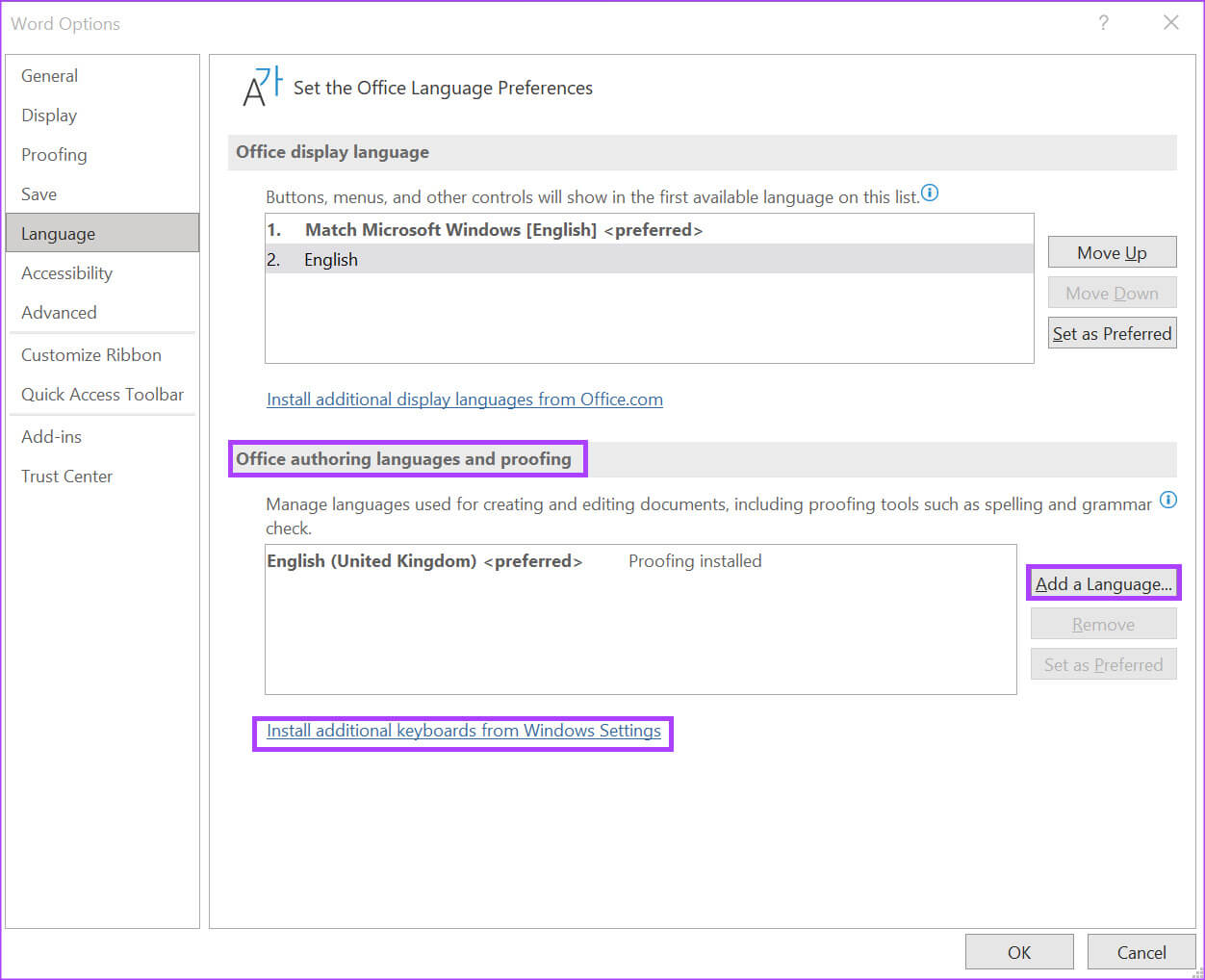Screen dimensions: 1205x980
Task: Click the Move Down button
Action: pos(1112,293)
